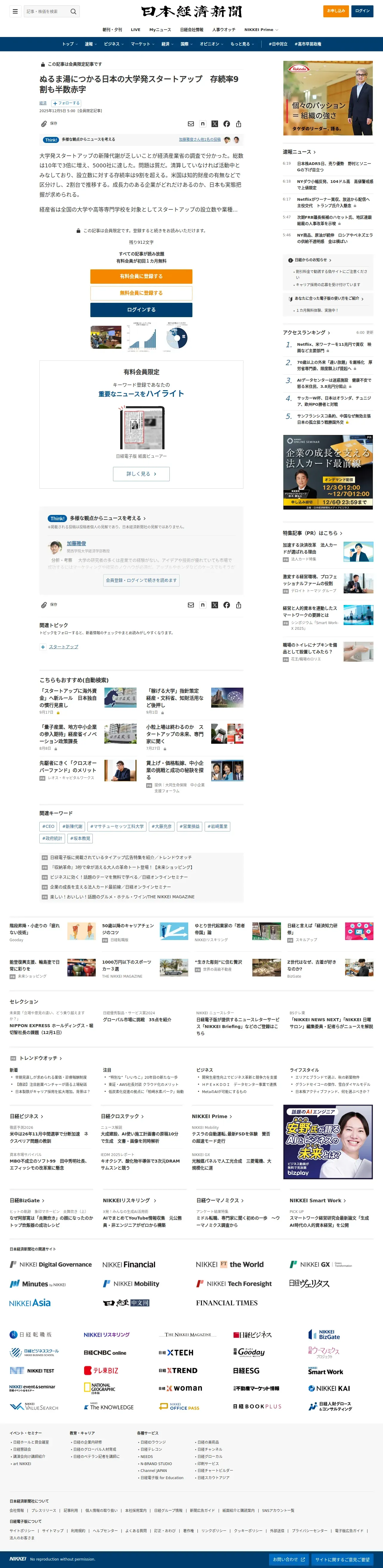Select the #高市早苗政権 hashtag tab
This screenshot has height=1568, width=383.
point(308,44)
